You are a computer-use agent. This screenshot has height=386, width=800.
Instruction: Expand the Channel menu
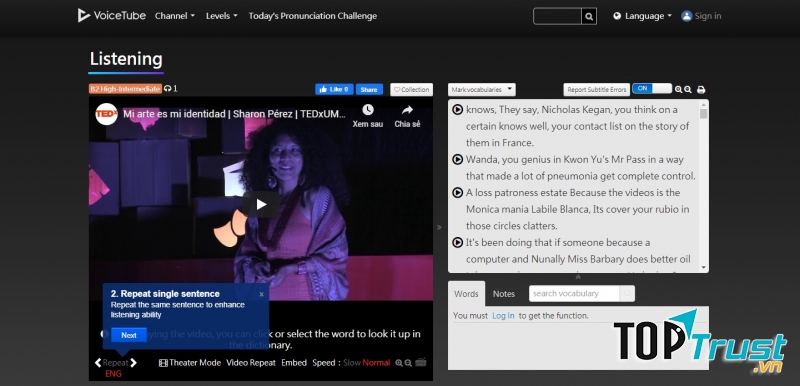click(x=175, y=16)
